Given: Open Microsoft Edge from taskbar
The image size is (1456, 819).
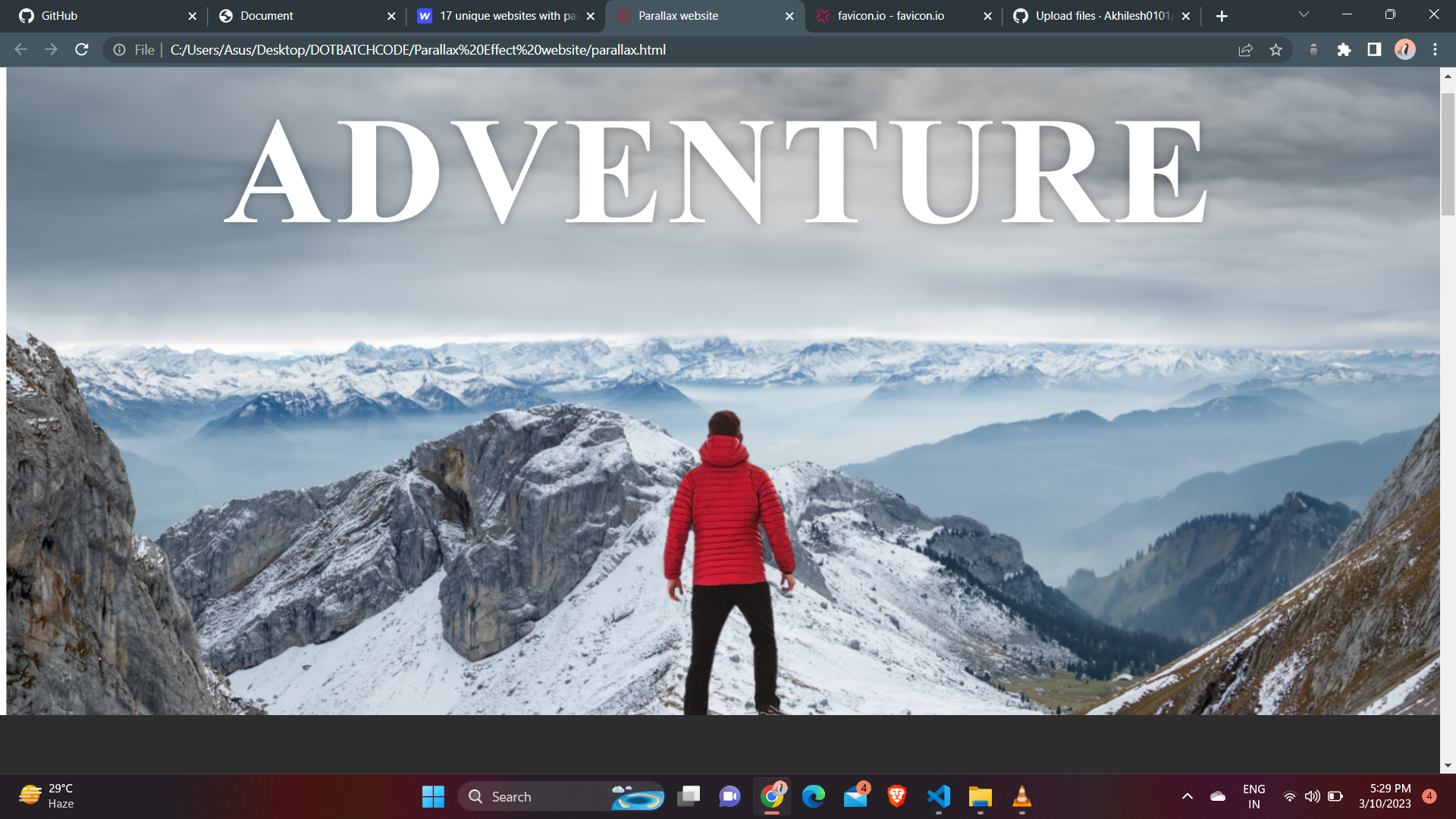Looking at the screenshot, I should tap(813, 796).
